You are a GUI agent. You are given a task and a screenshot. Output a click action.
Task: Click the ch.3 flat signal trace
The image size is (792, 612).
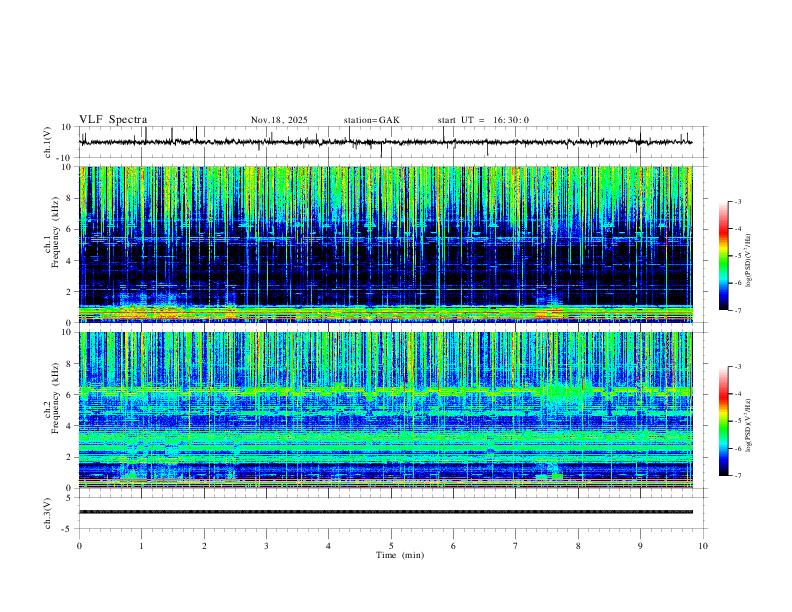[x=386, y=512]
